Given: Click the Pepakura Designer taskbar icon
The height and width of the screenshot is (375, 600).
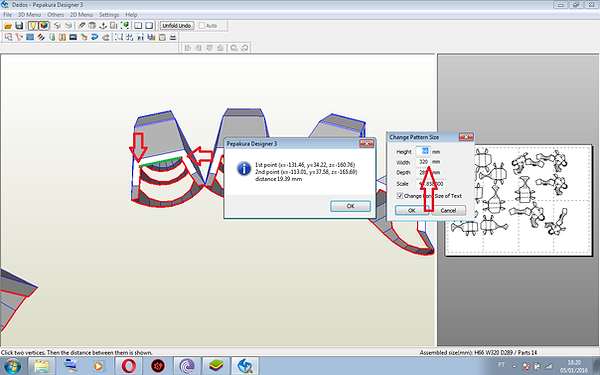Looking at the screenshot, I should coord(245,366).
